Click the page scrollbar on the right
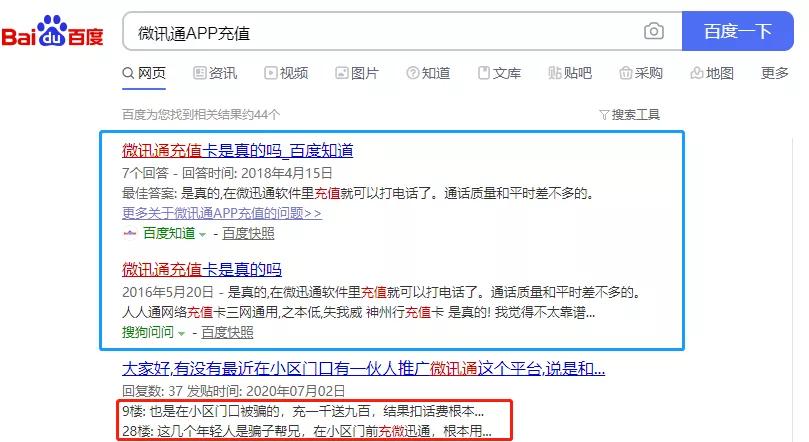 click(794, 289)
